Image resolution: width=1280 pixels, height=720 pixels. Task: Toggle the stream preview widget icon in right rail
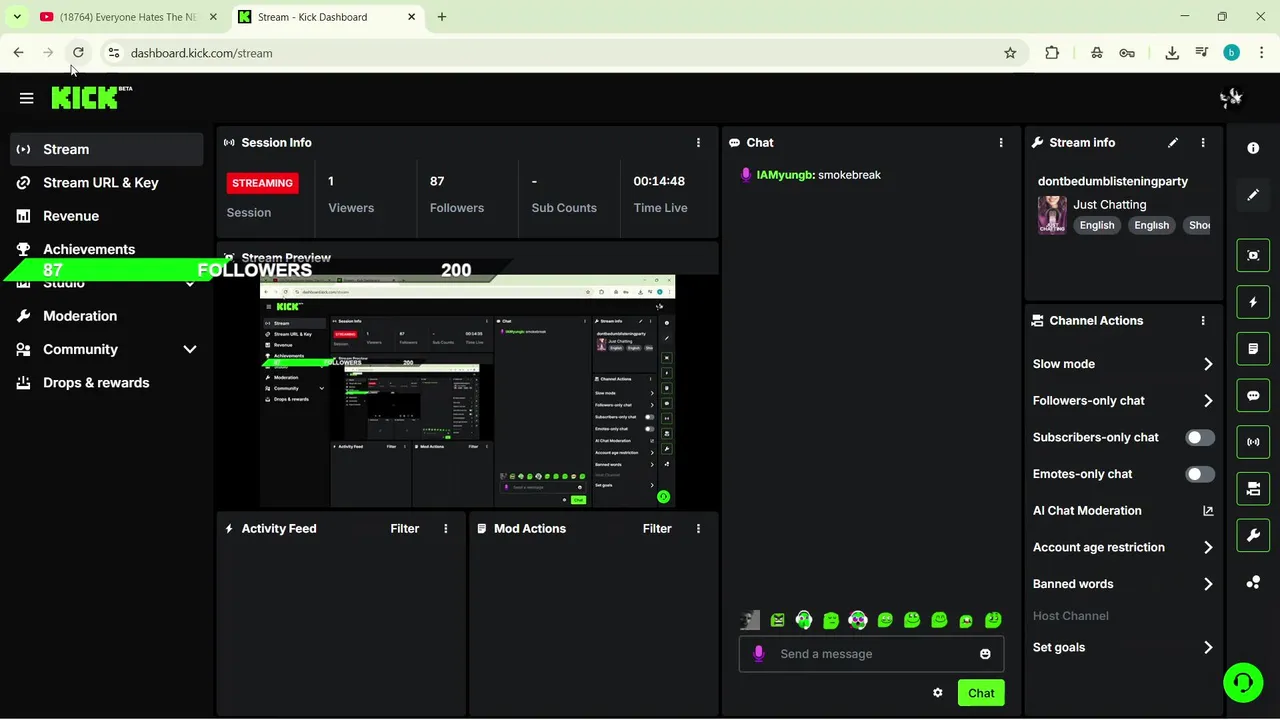[x=1253, y=255]
